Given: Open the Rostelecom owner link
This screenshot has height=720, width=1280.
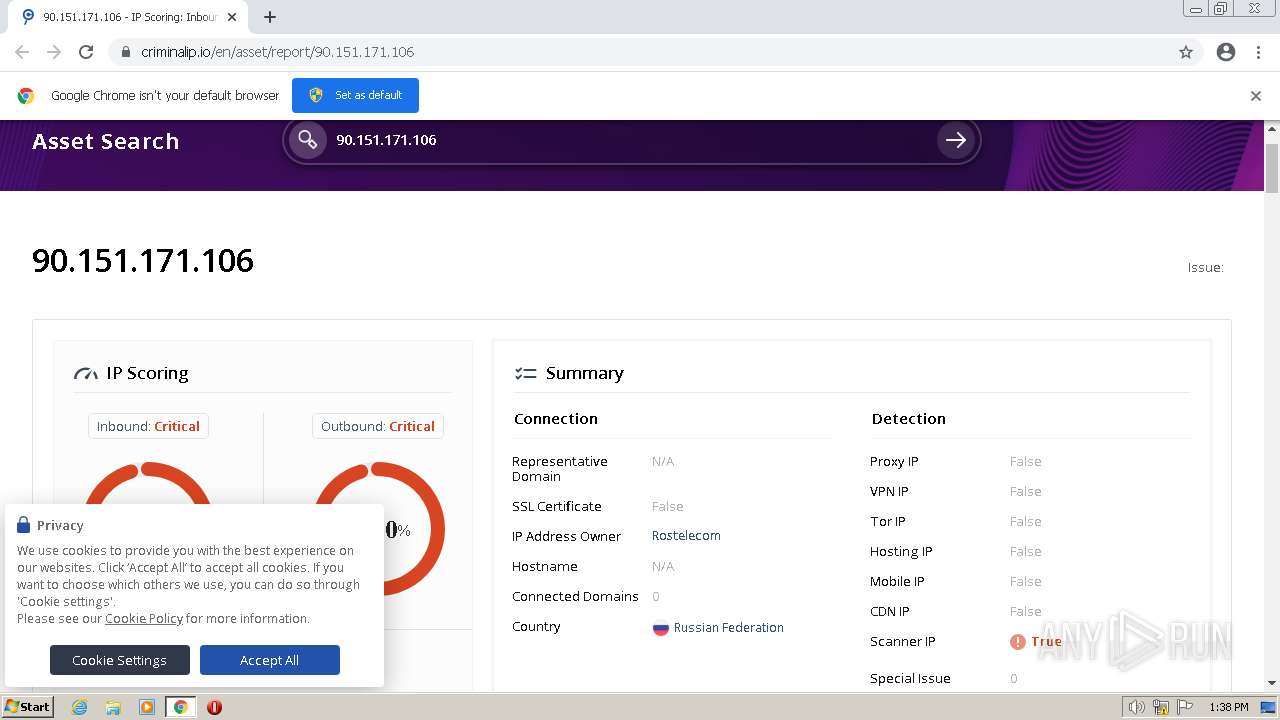Looking at the screenshot, I should pyautogui.click(x=686, y=536).
